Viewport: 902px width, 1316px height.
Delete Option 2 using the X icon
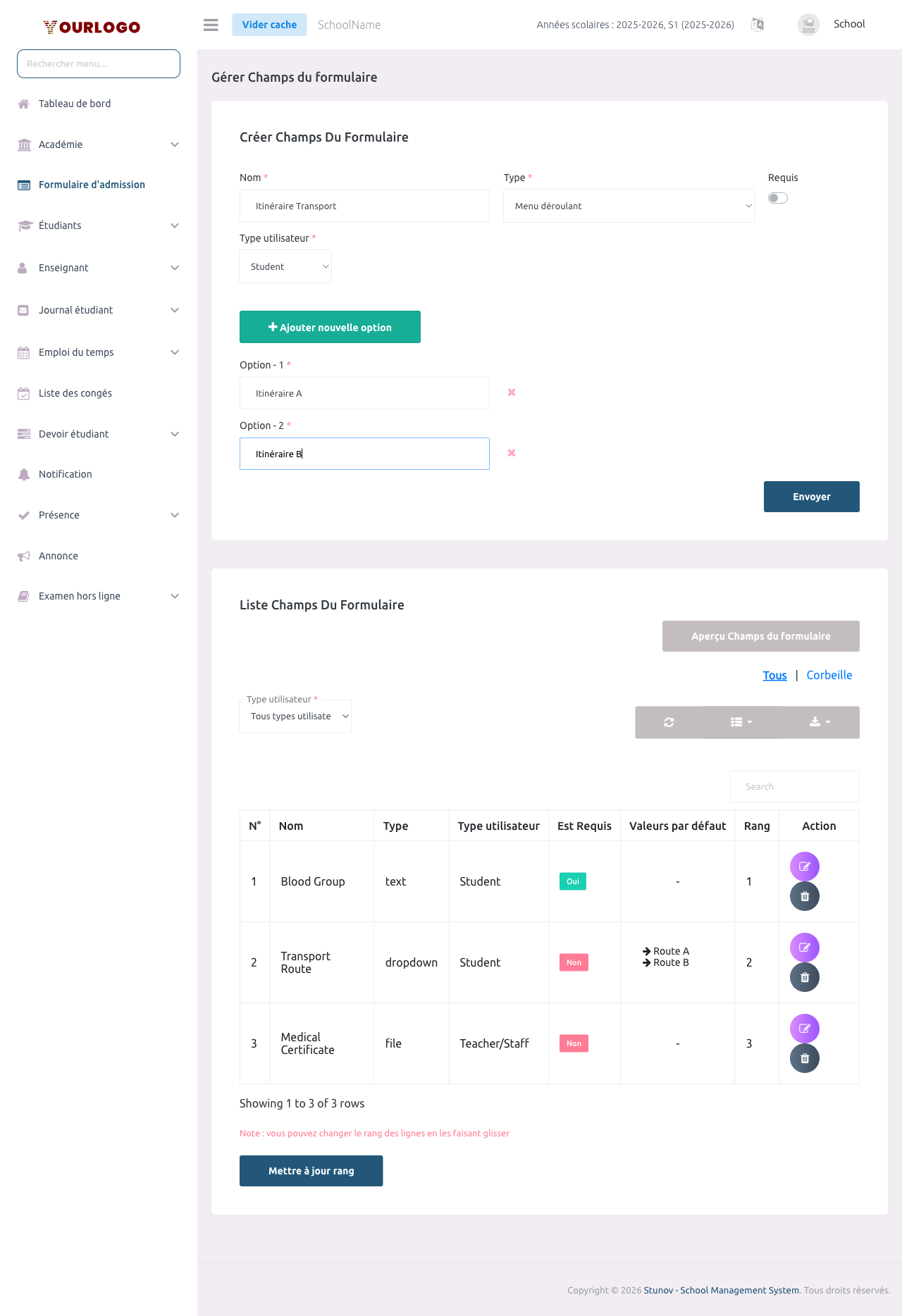(x=512, y=453)
